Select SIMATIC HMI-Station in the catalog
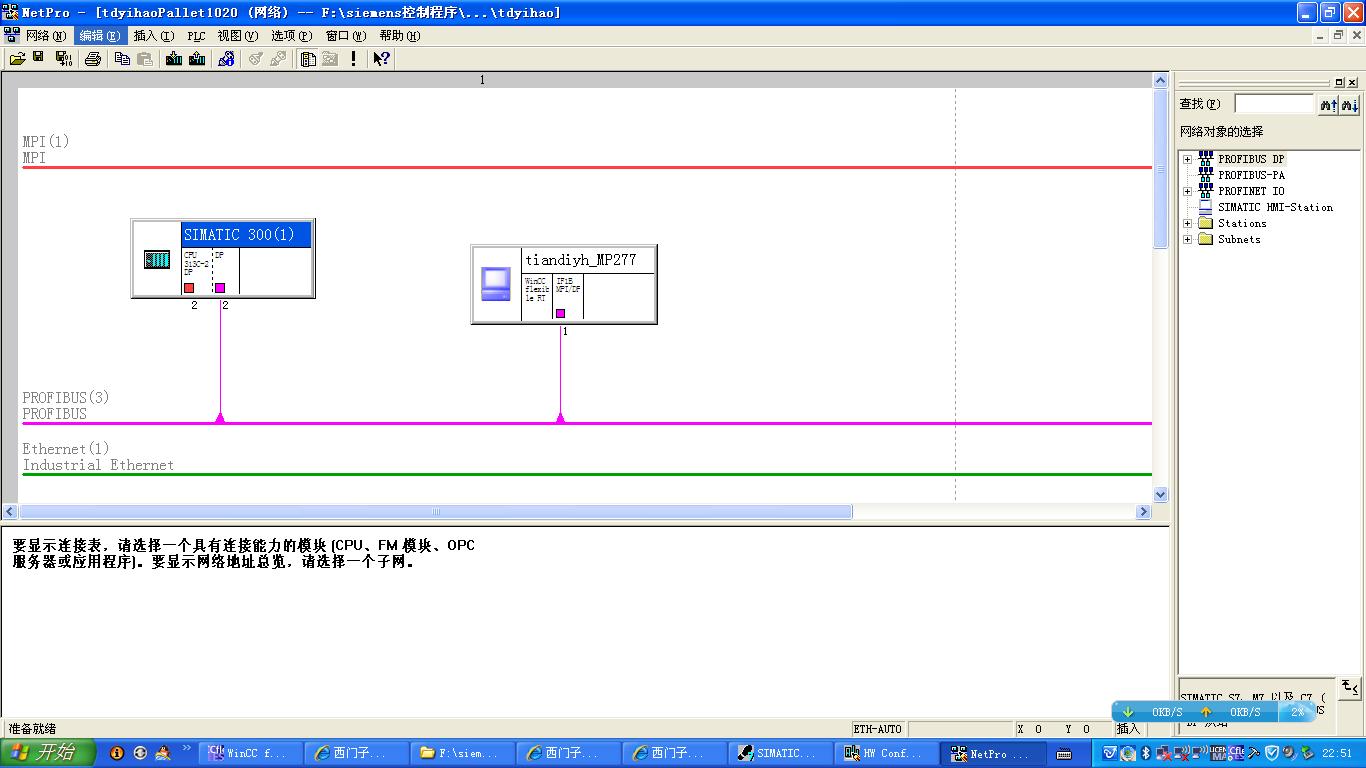The width and height of the screenshot is (1366, 768). (x=1275, y=207)
